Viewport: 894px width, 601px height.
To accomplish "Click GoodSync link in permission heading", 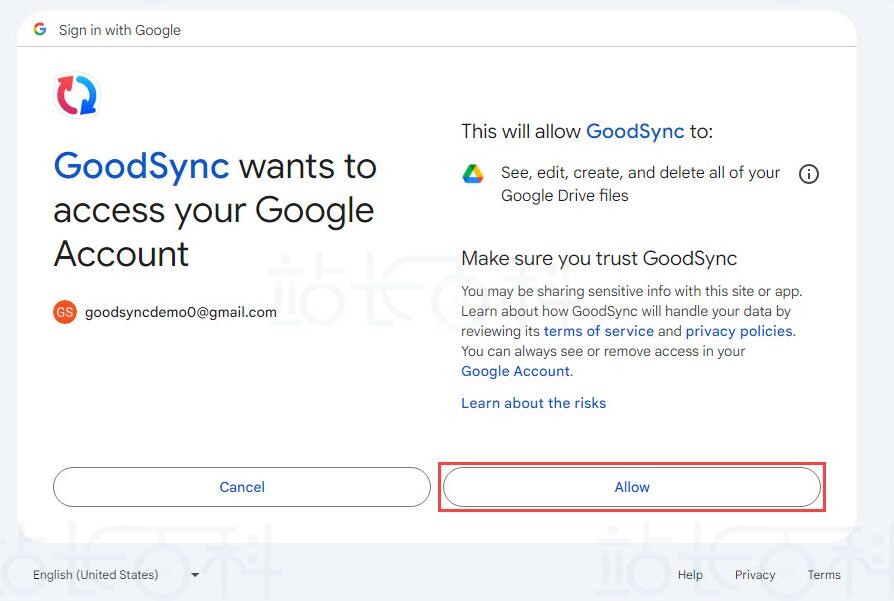I will click(x=635, y=132).
